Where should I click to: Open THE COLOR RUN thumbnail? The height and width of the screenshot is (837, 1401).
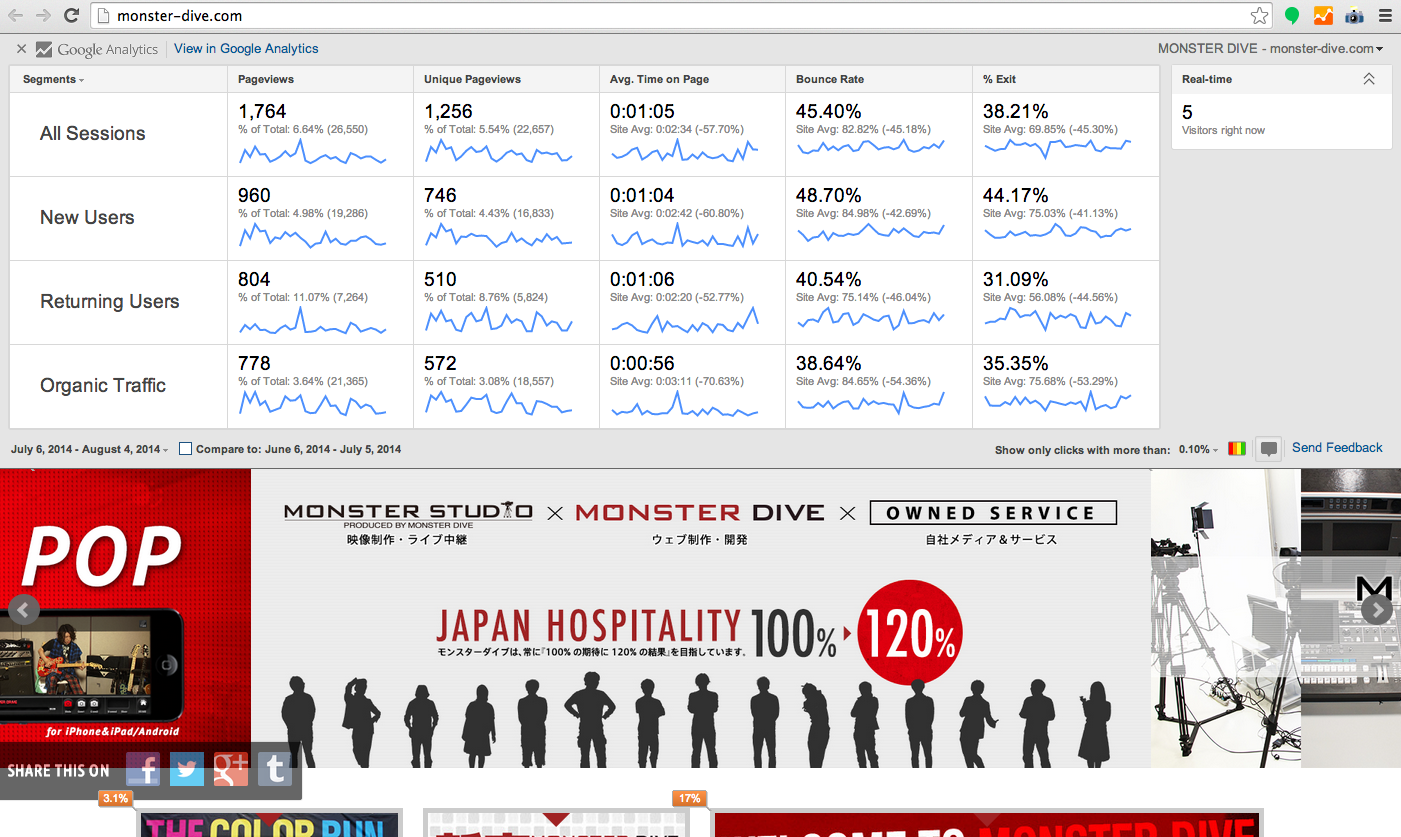click(x=270, y=824)
